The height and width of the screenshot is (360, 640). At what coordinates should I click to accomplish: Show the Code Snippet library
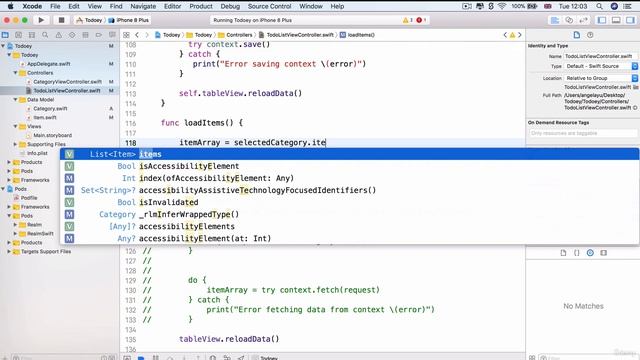pyautogui.click(x=577, y=253)
